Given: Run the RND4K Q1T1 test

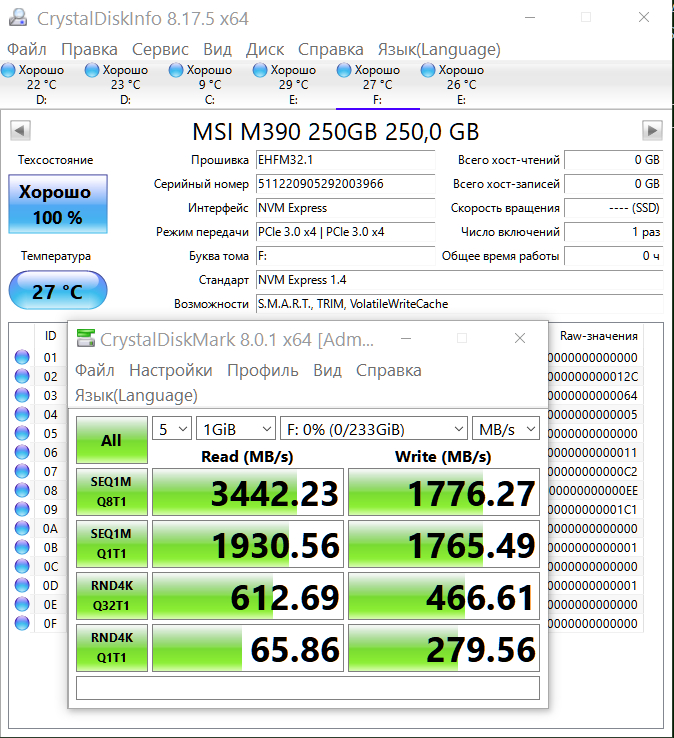Looking at the screenshot, I should [112, 648].
